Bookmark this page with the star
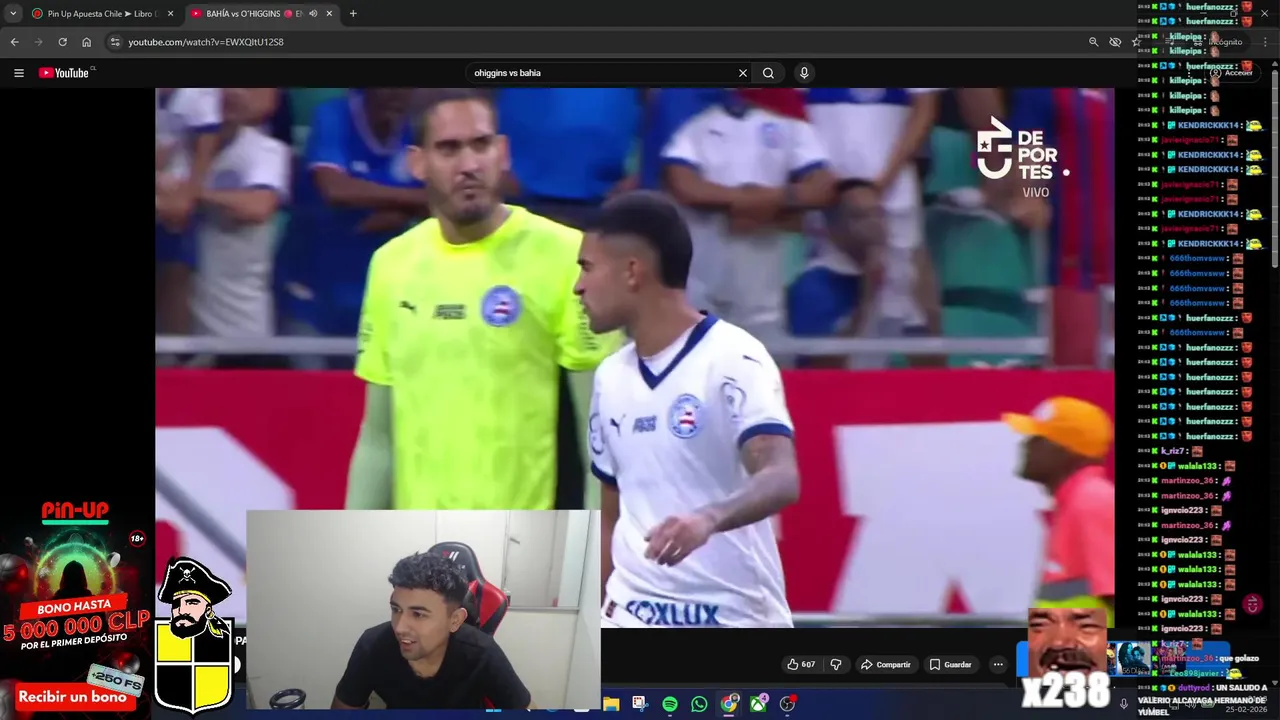The width and height of the screenshot is (1280, 720). coord(1135,42)
